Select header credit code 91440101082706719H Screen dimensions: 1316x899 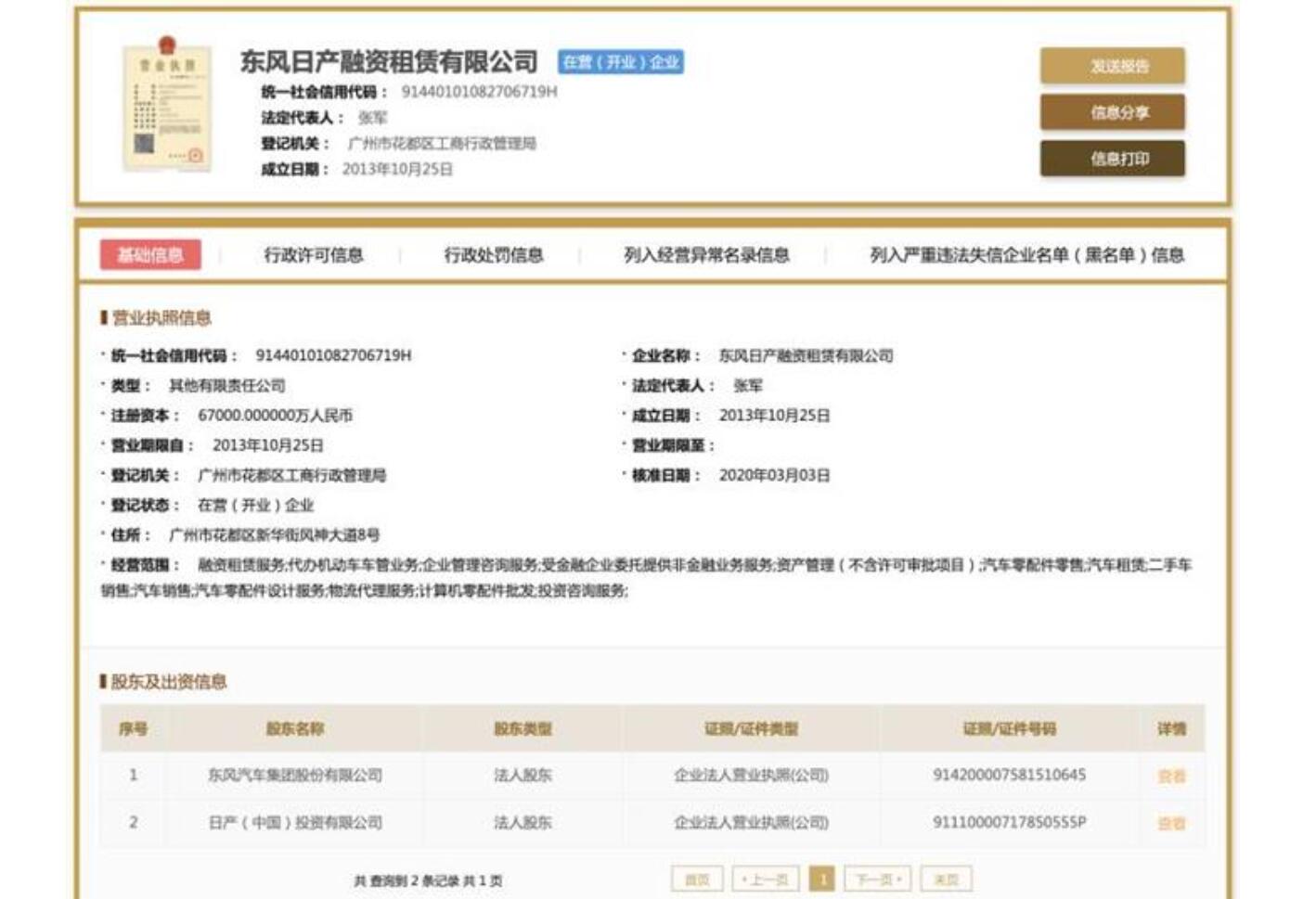(x=479, y=92)
